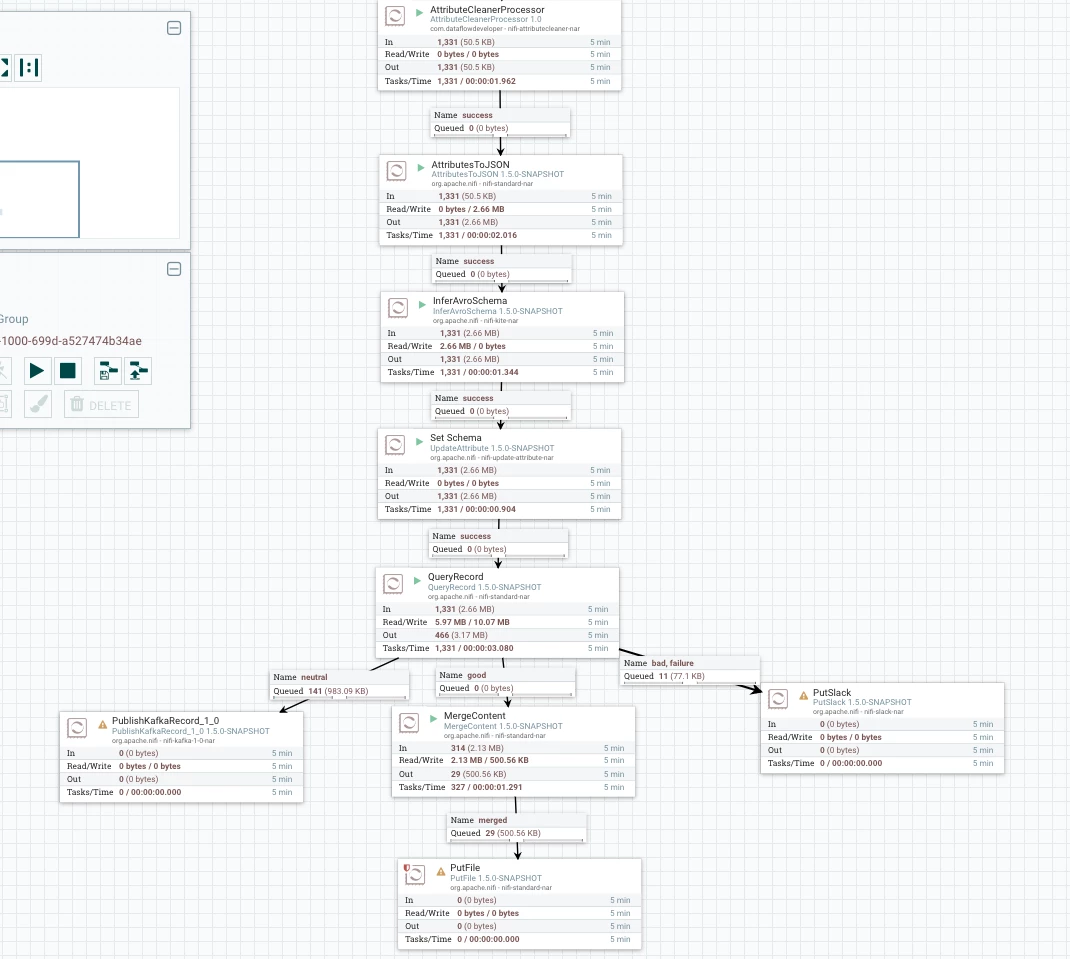Click the AttributeCleanerProcessor processor icon
The width and height of the screenshot is (1070, 959).
(395, 16)
